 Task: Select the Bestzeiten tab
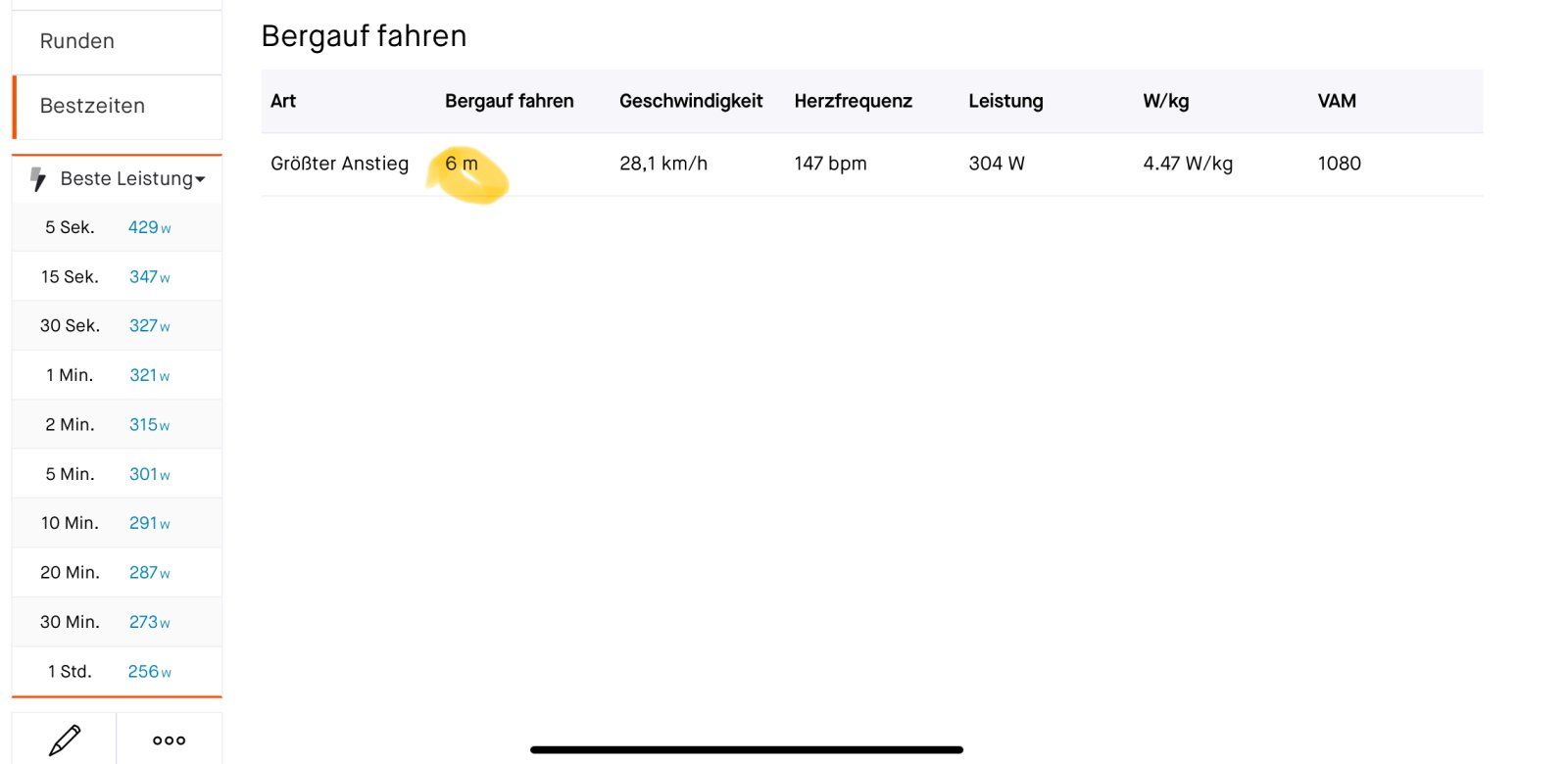pyautogui.click(x=117, y=106)
